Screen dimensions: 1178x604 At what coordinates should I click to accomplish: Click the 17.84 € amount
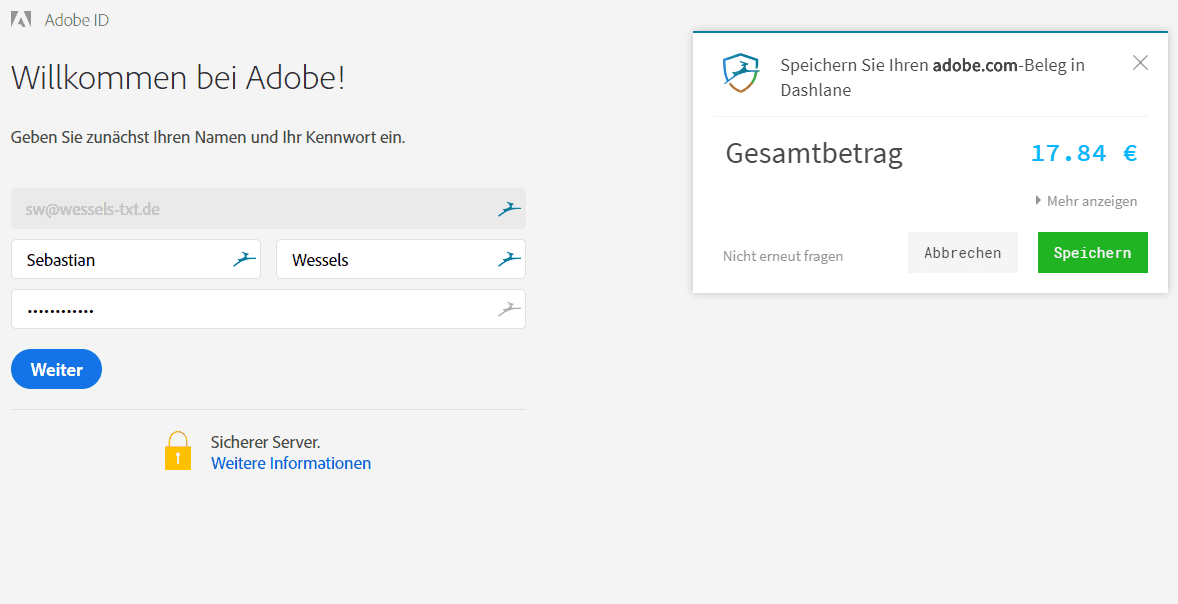pyautogui.click(x=1083, y=153)
